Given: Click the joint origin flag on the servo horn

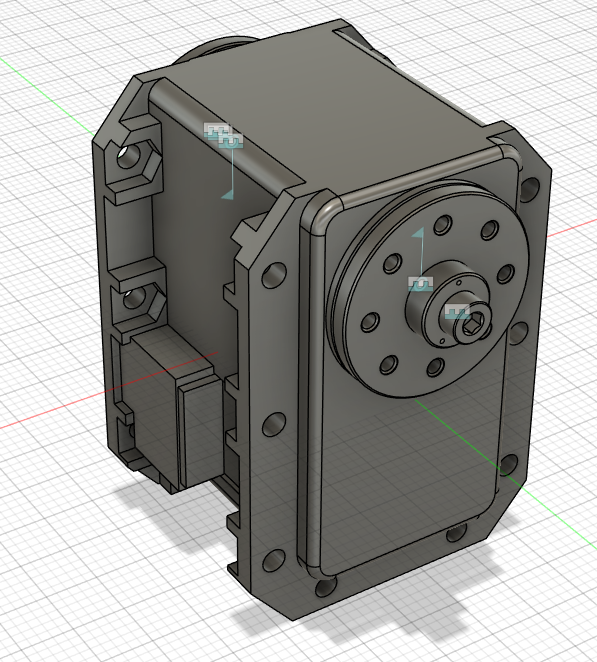Looking at the screenshot, I should [418, 232].
